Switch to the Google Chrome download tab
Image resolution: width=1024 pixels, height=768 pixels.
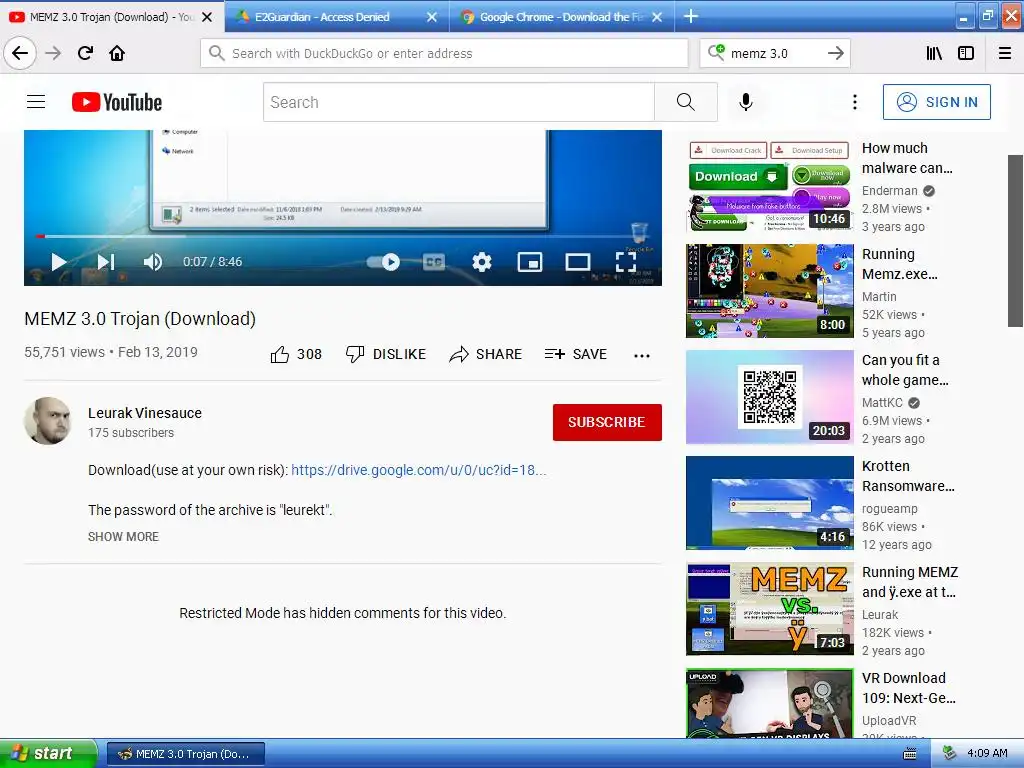click(x=562, y=17)
